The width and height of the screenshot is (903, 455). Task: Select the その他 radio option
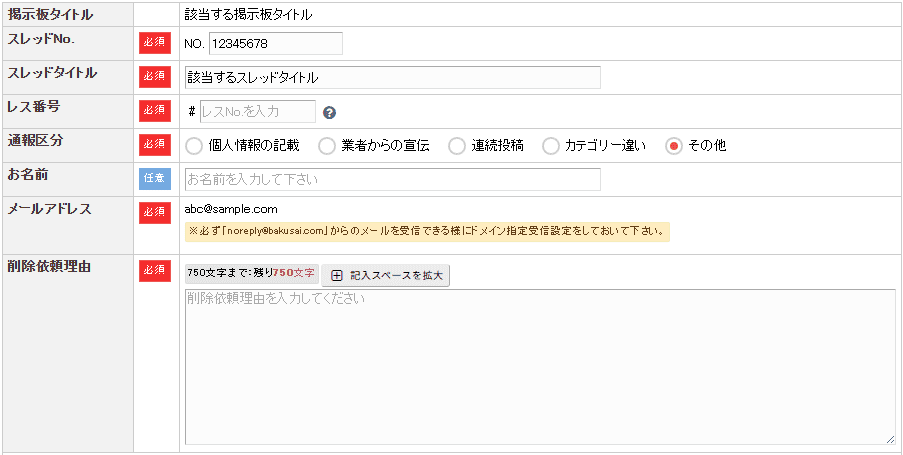coord(674,146)
